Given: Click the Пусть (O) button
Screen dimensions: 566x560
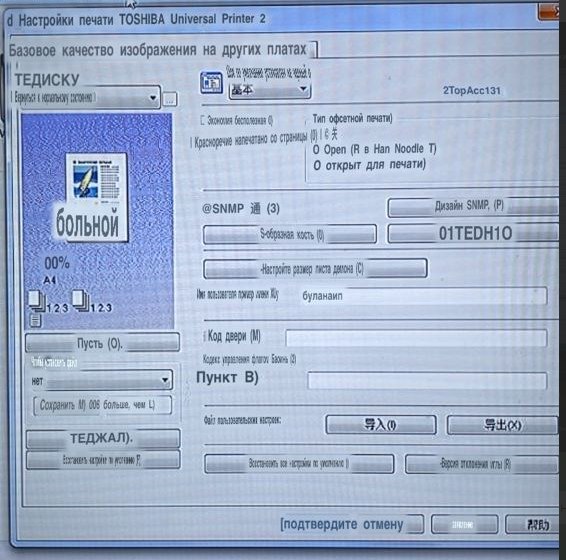Looking at the screenshot, I should click(x=103, y=343).
